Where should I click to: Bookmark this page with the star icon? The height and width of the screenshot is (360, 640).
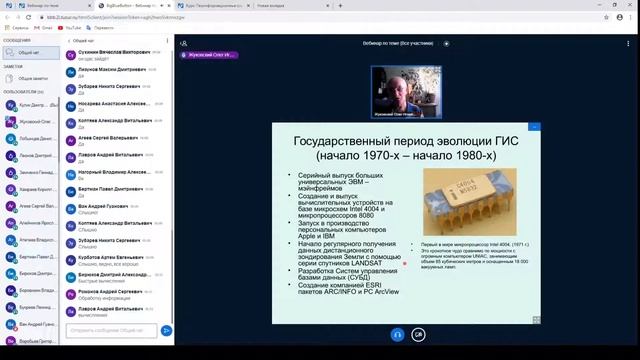tap(606, 17)
